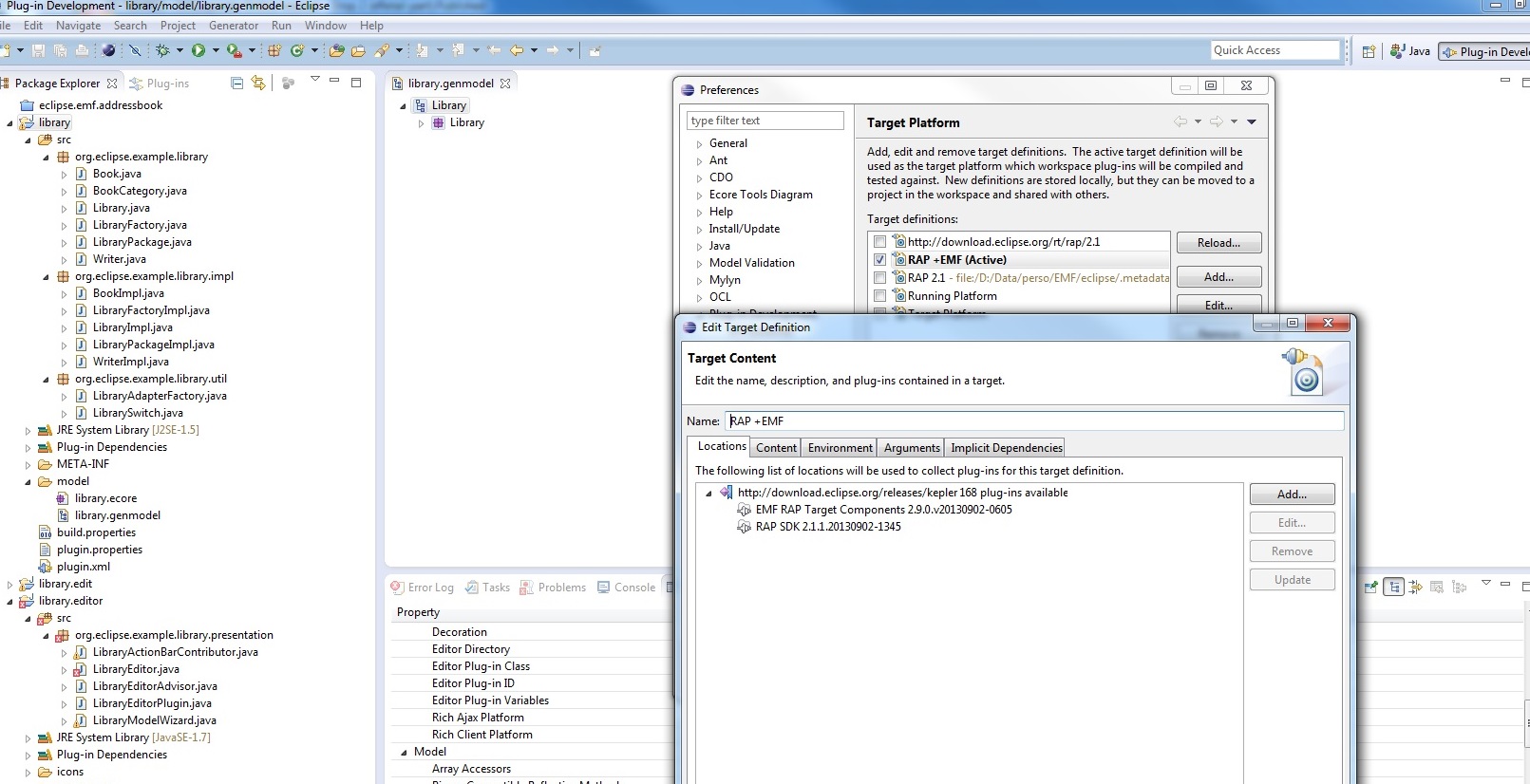Click the Open Task folder icon in toolbar
1530x784 pixels.
point(358,50)
